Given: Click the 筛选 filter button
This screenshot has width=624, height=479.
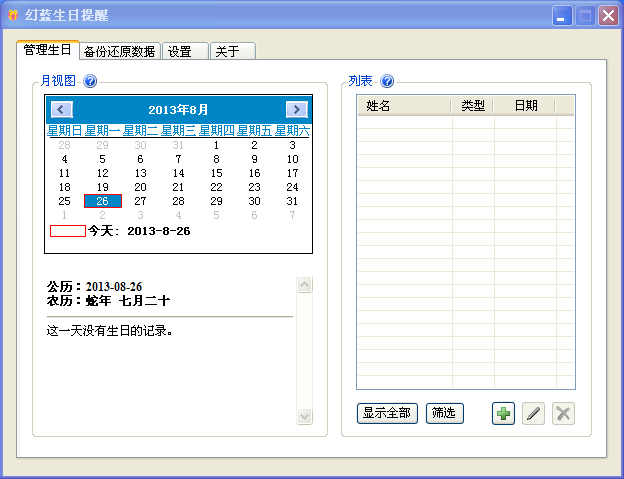Looking at the screenshot, I should pyautogui.click(x=444, y=413).
